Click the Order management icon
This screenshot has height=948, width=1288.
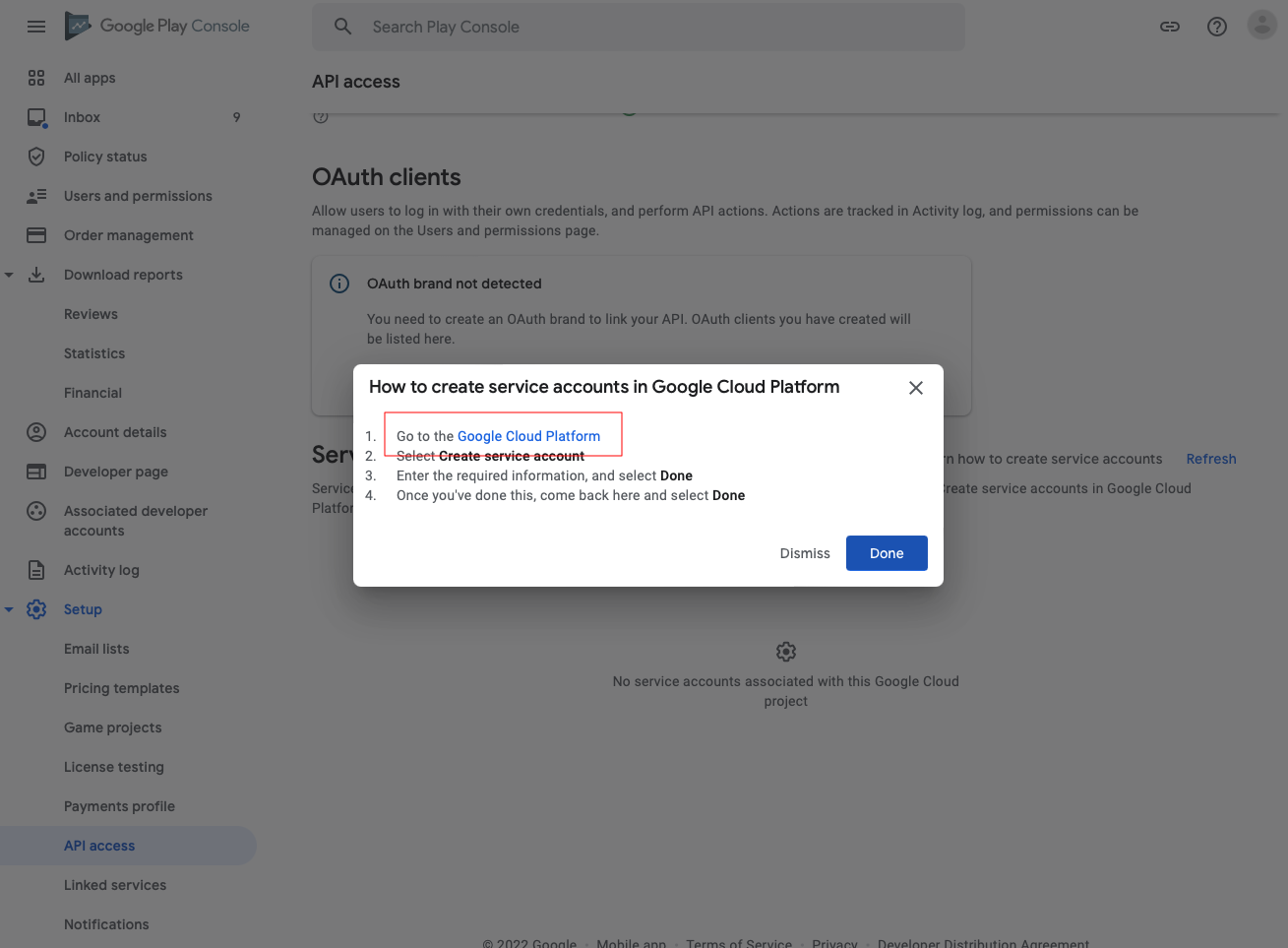pyautogui.click(x=36, y=235)
